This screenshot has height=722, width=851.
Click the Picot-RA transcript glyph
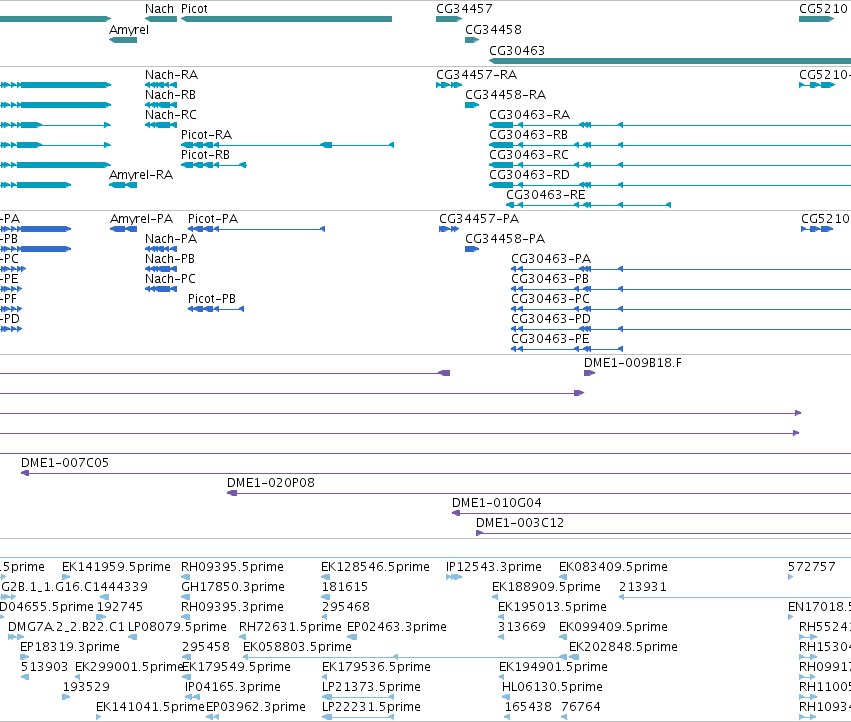point(288,145)
